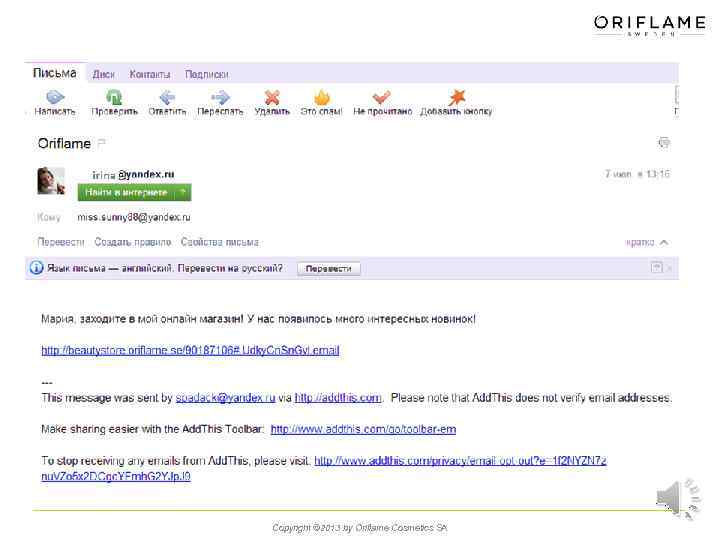The image size is (720, 540).
Task: Click the Oriflame subject title
Action: (x=64, y=144)
